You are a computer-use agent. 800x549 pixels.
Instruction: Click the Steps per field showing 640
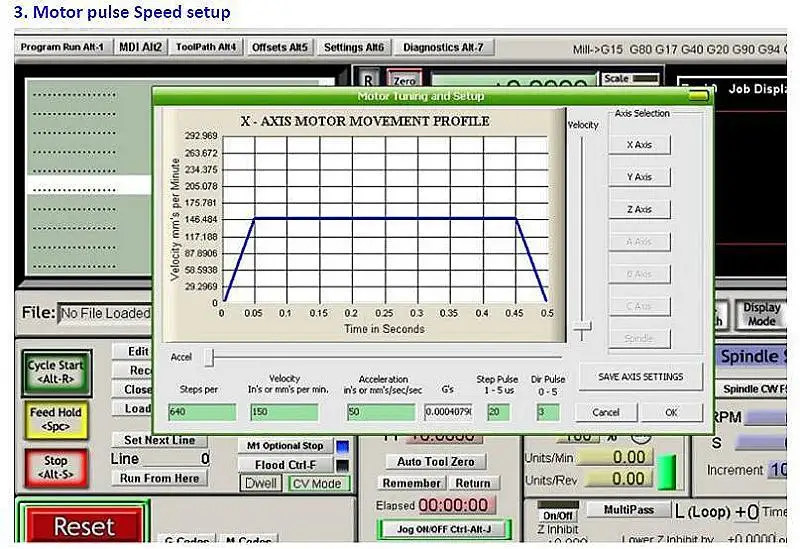tap(202, 412)
